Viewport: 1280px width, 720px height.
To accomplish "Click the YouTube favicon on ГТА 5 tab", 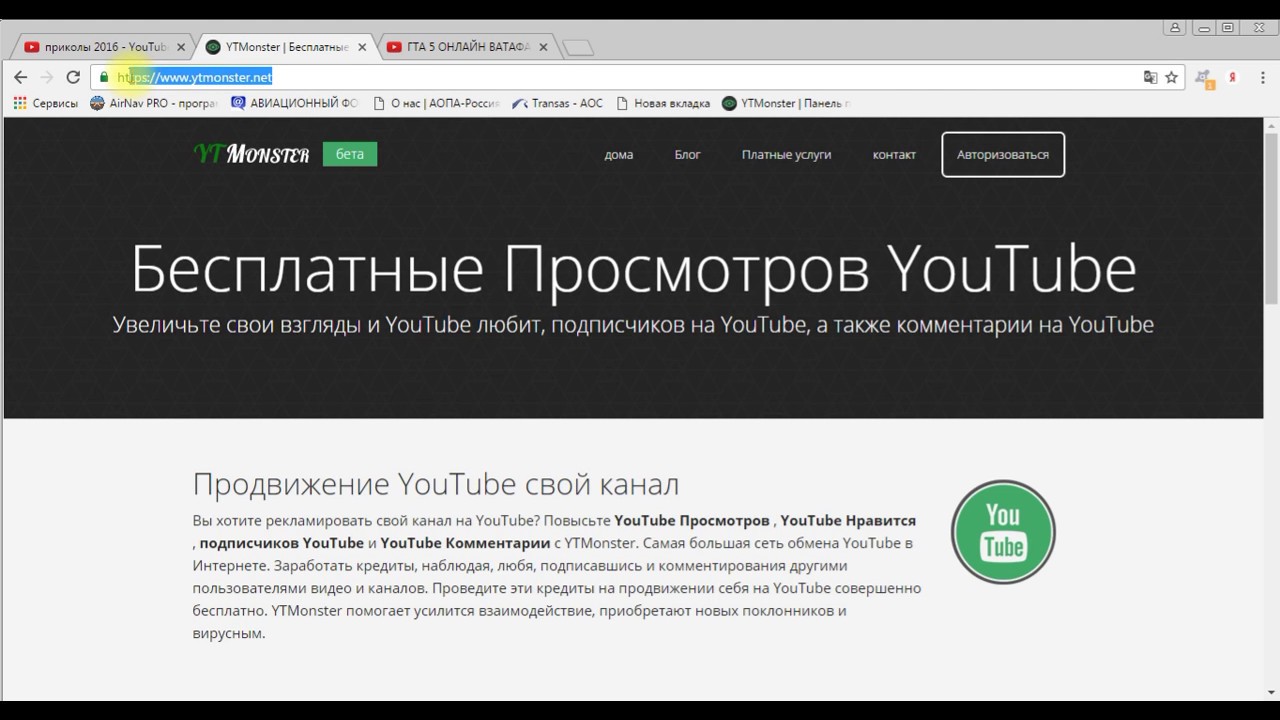I will pyautogui.click(x=394, y=47).
